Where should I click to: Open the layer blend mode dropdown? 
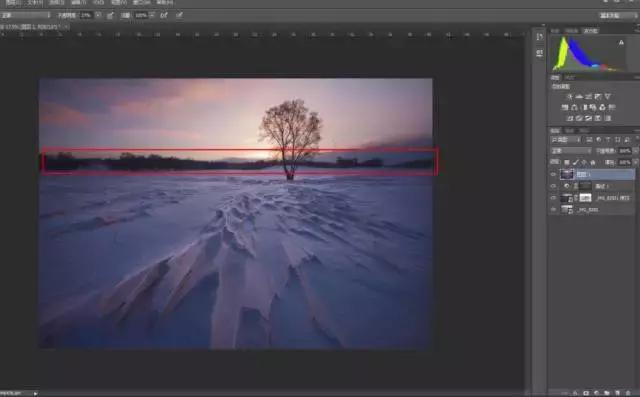point(571,151)
